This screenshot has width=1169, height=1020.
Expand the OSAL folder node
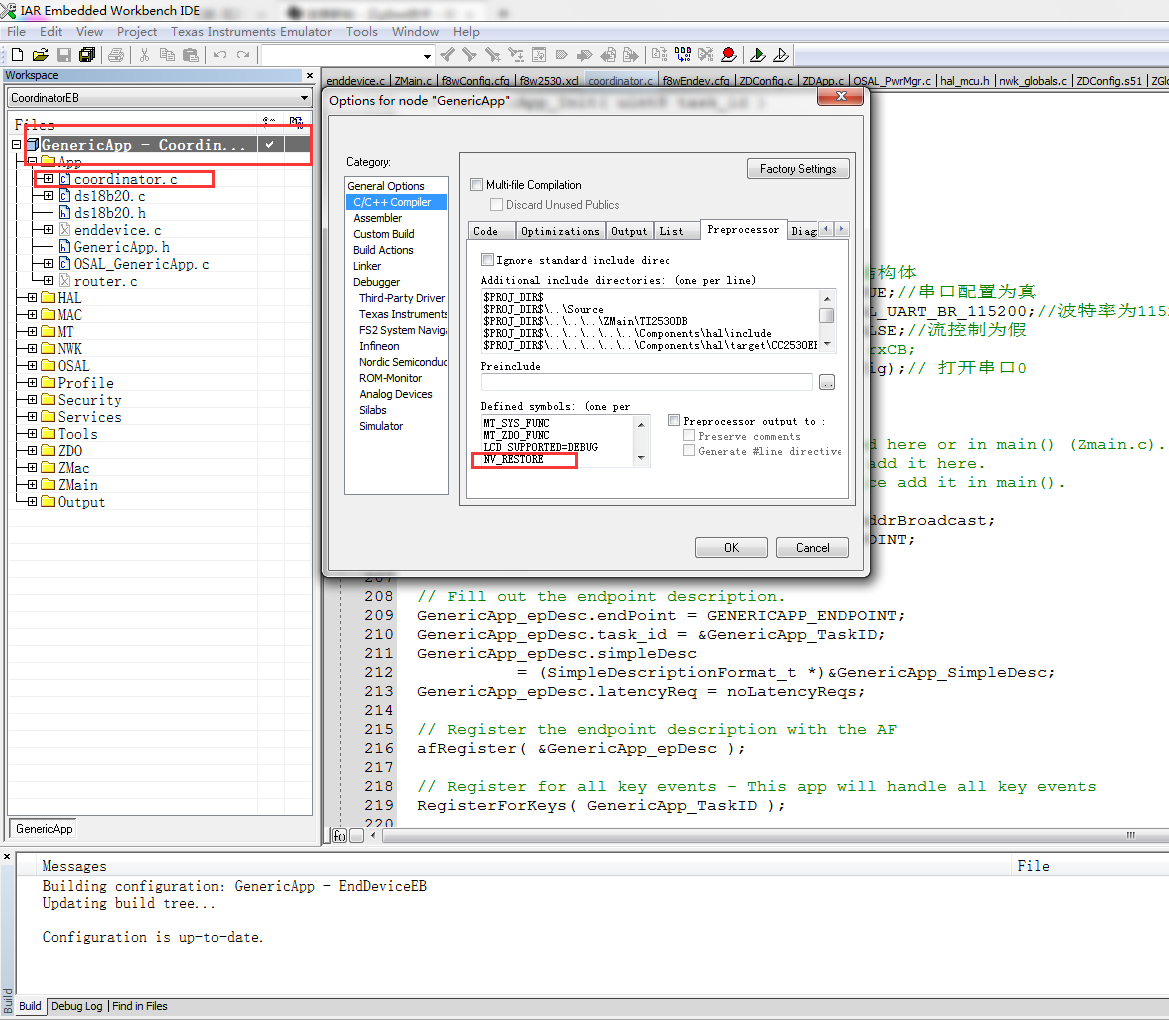pos(32,365)
